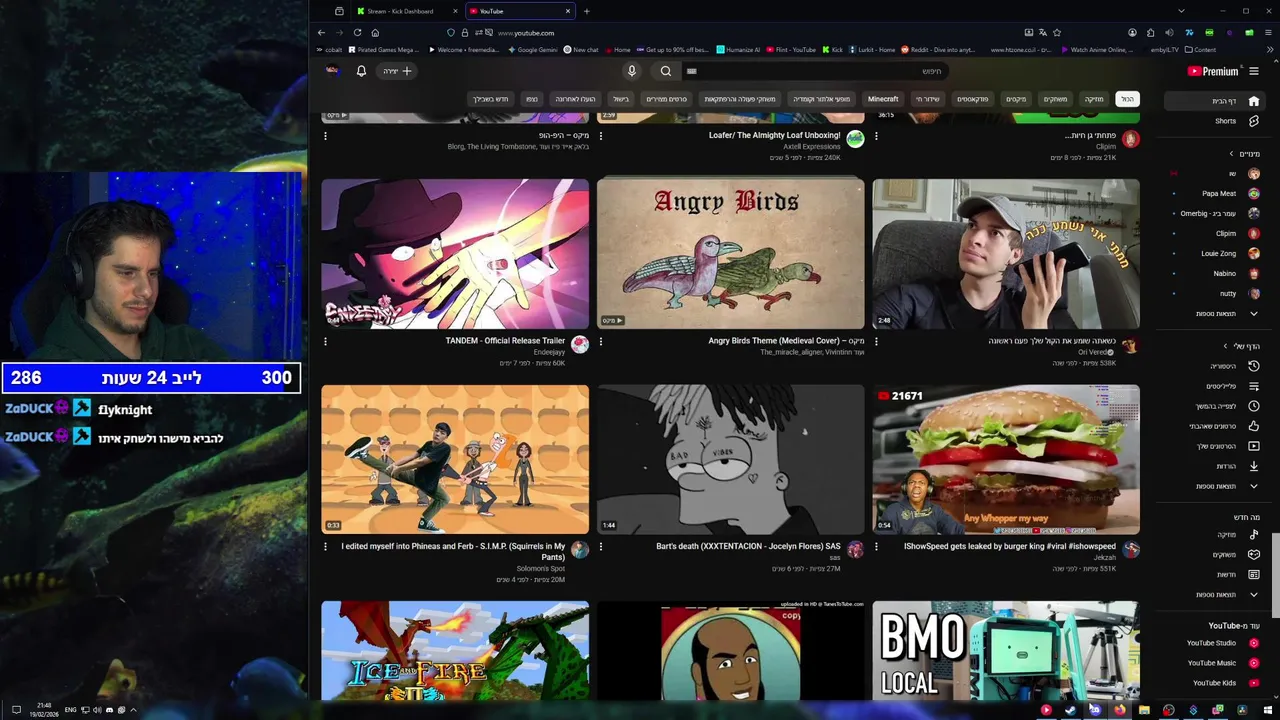Image resolution: width=1280 pixels, height=720 pixels.
Task: Open options for IShowSpeed burger king video
Action: pos(876,547)
